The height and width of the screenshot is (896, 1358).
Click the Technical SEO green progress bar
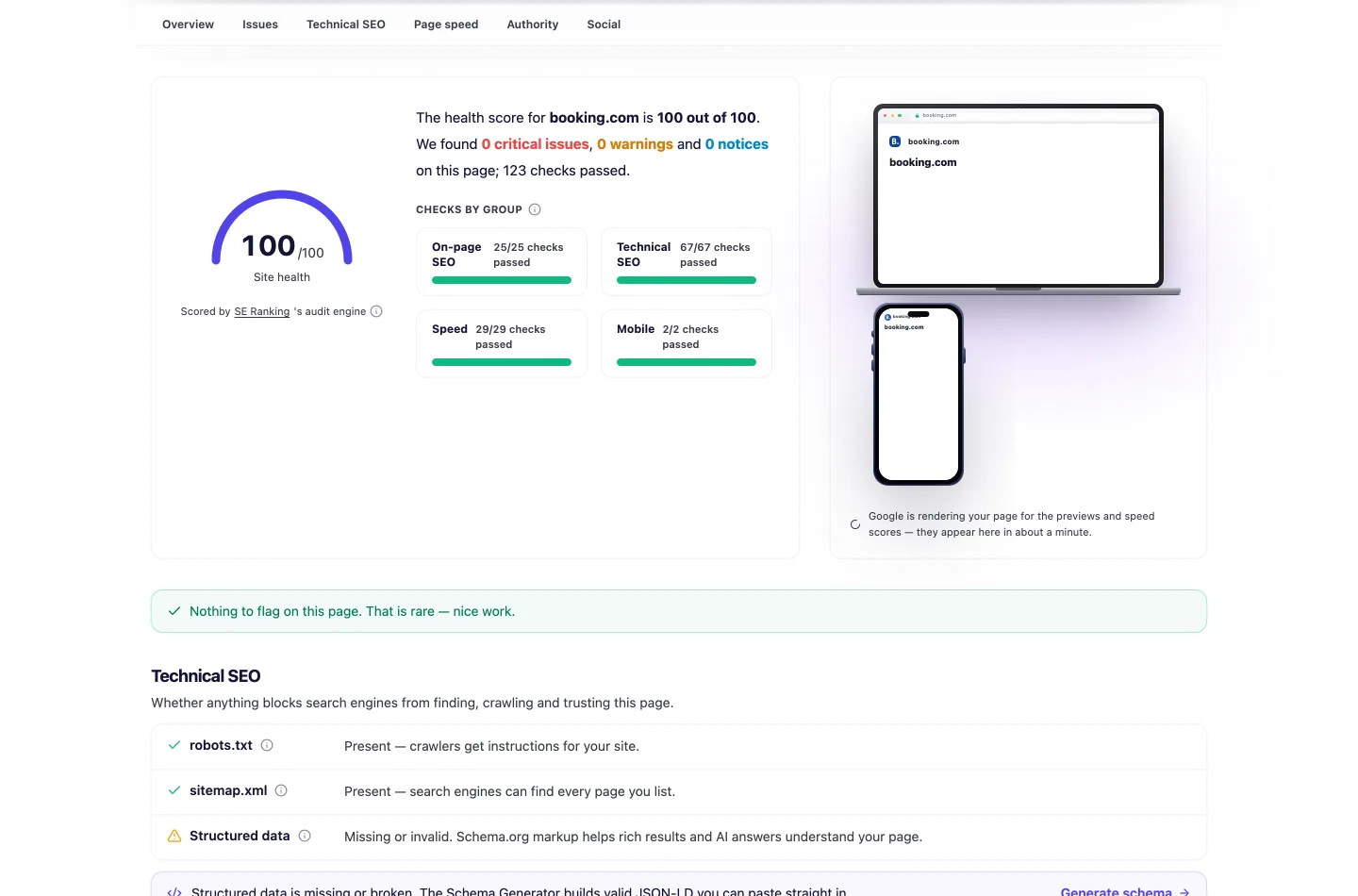click(x=687, y=280)
